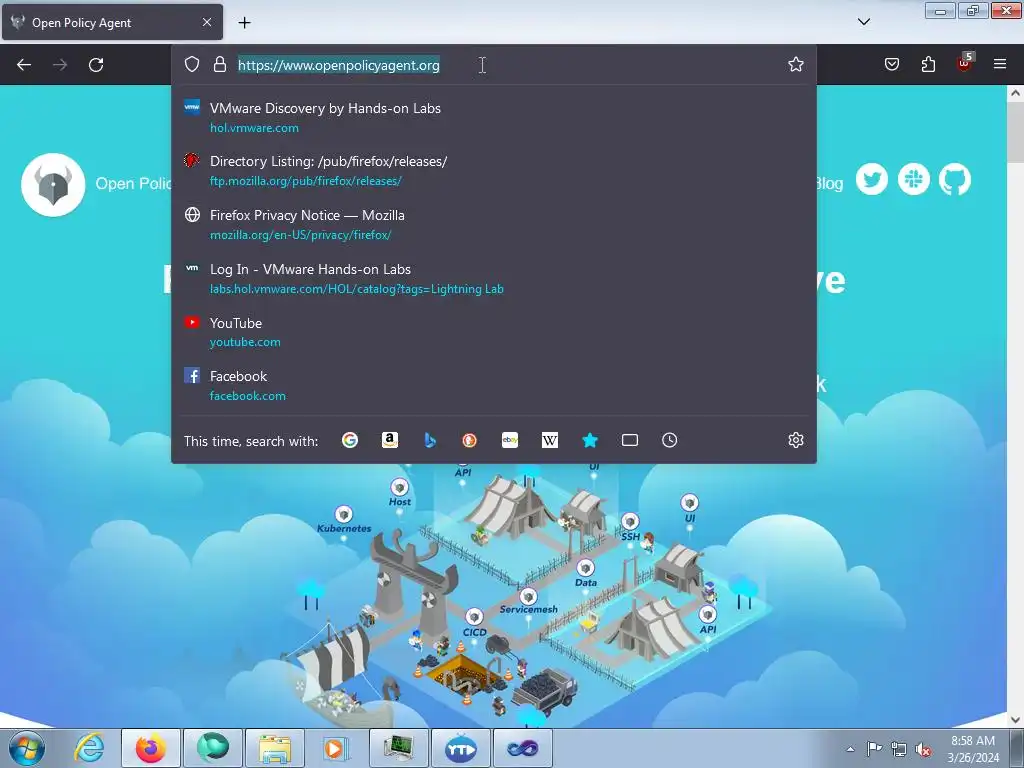Click the Open Policy Agent logo
The width and height of the screenshot is (1024, 768).
pyautogui.click(x=53, y=185)
